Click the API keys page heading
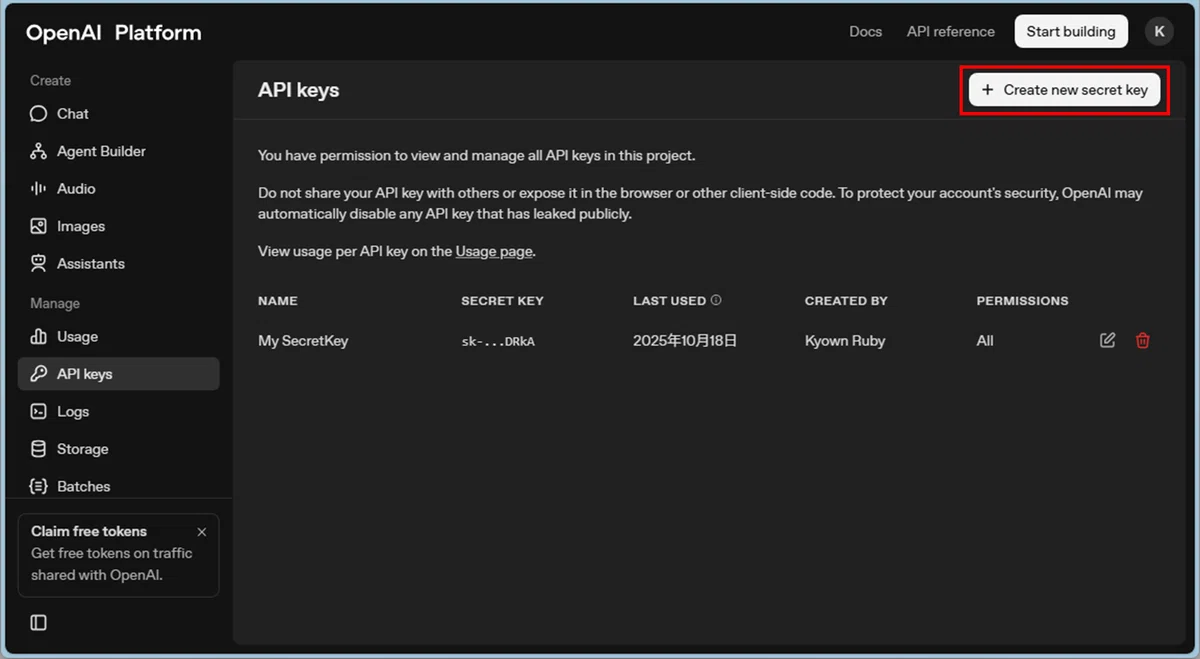This screenshot has width=1200, height=659. click(299, 90)
